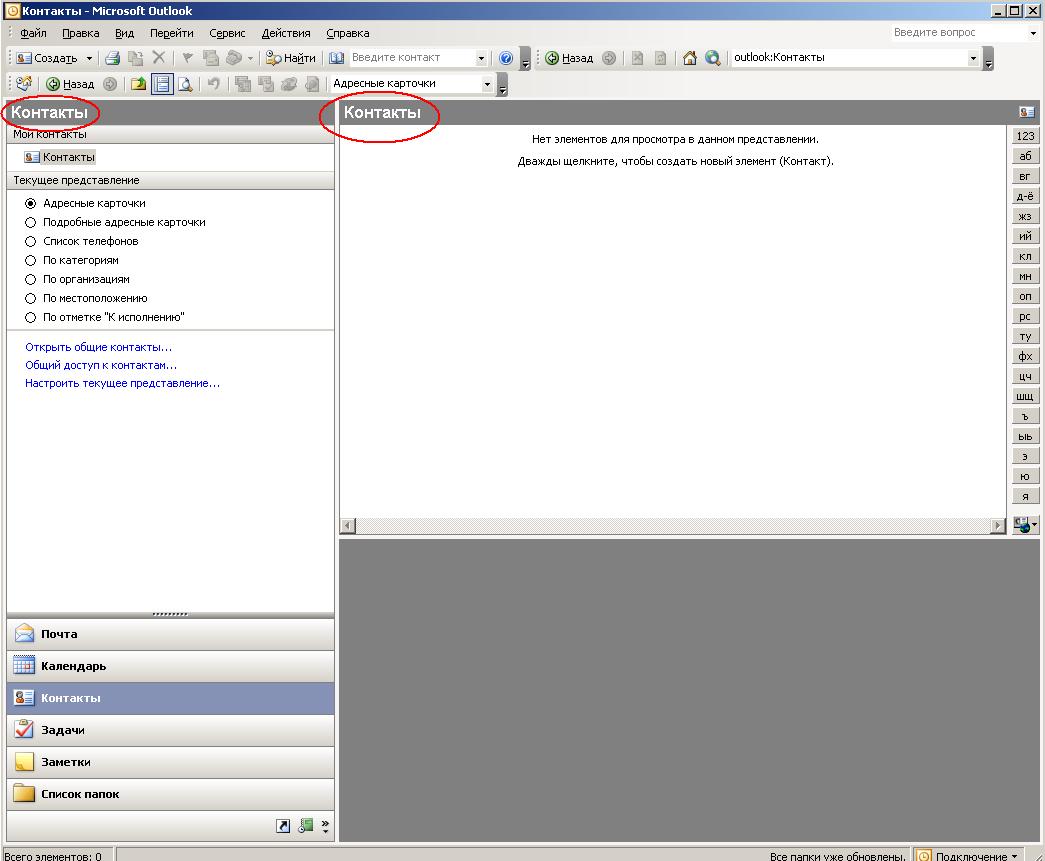Print using the printer toolbar icon

[113, 58]
